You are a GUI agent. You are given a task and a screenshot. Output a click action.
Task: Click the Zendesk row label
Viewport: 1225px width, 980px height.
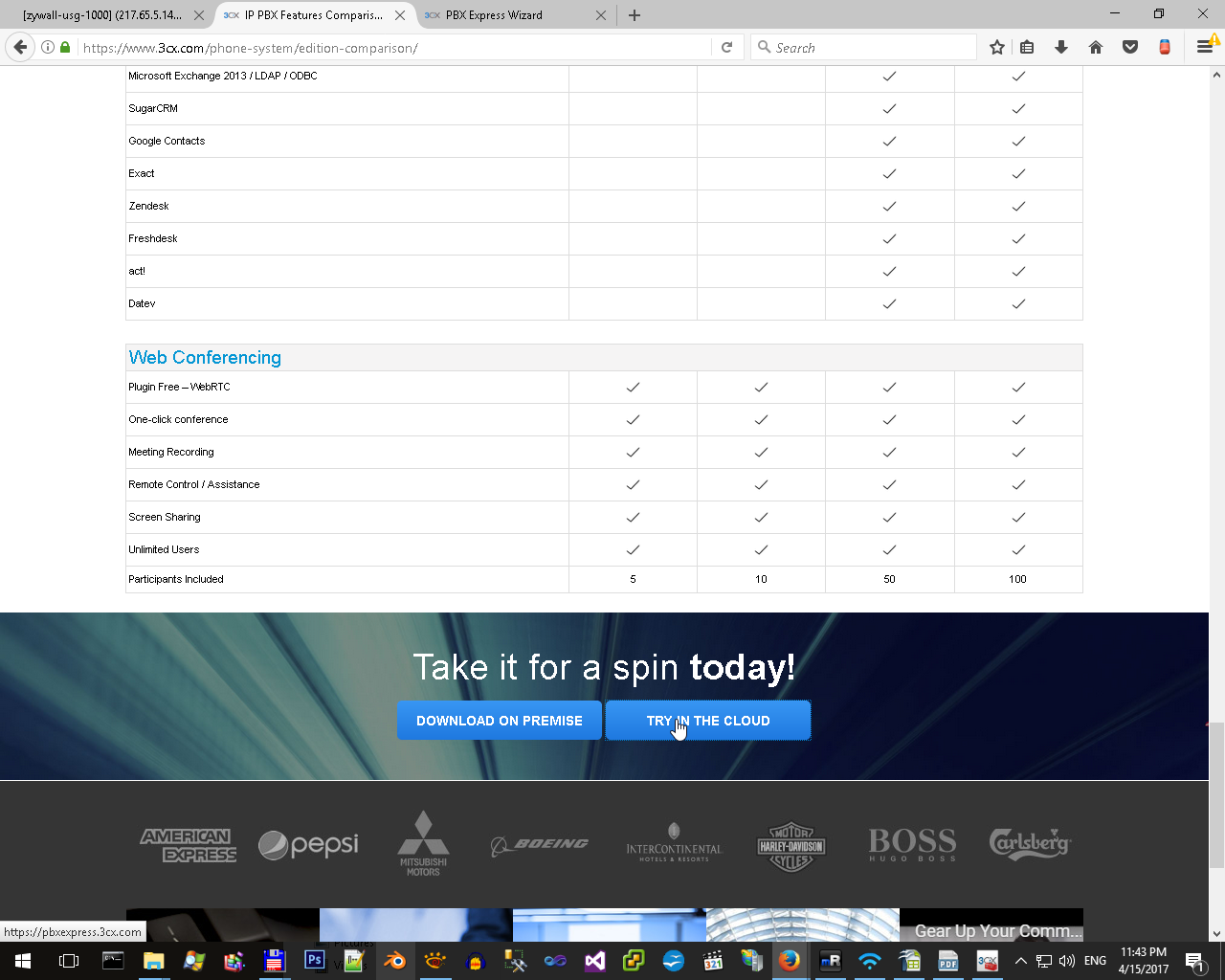pyautogui.click(x=148, y=206)
